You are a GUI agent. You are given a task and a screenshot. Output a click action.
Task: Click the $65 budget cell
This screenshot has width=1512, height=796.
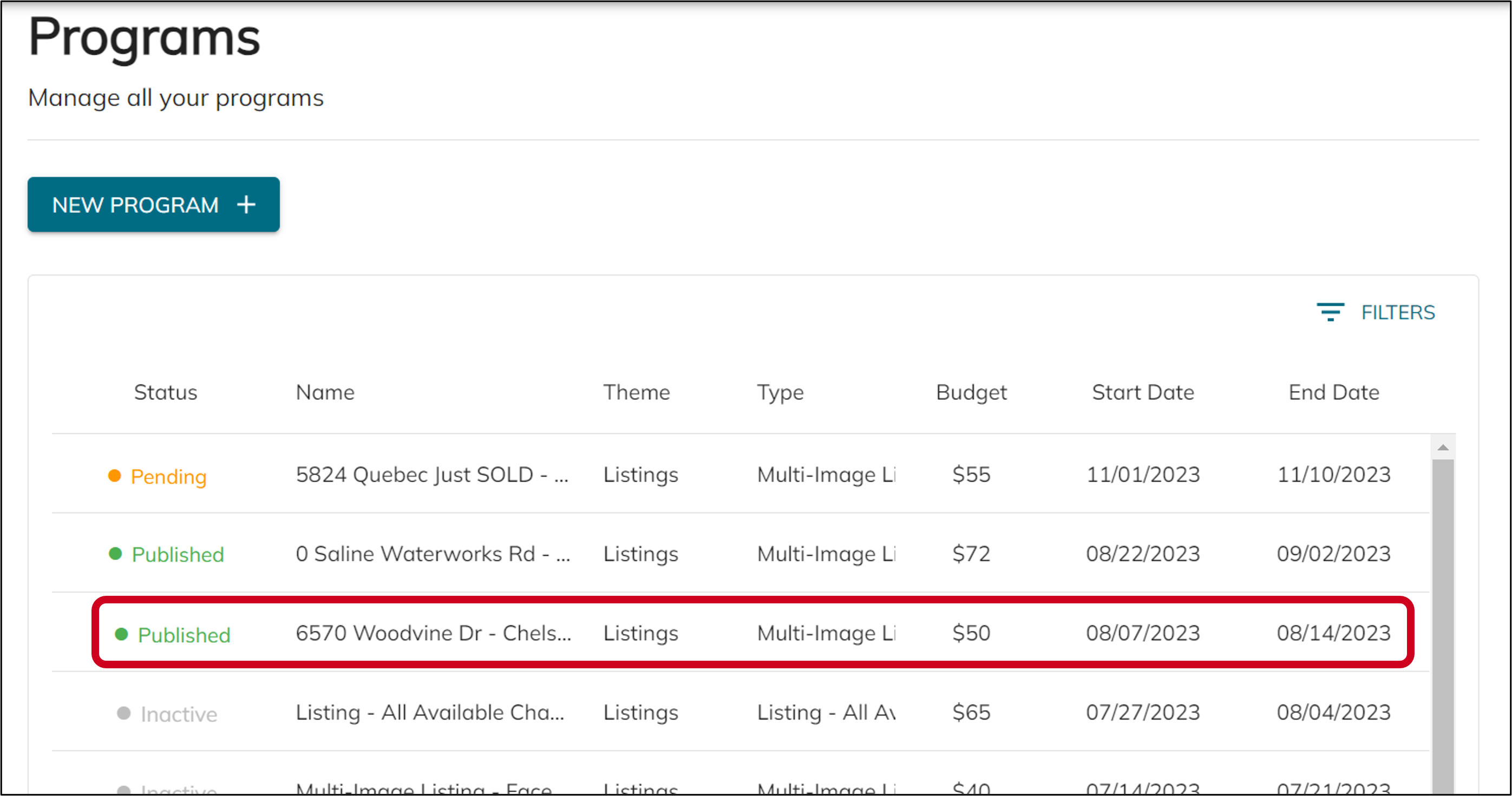coord(971,712)
